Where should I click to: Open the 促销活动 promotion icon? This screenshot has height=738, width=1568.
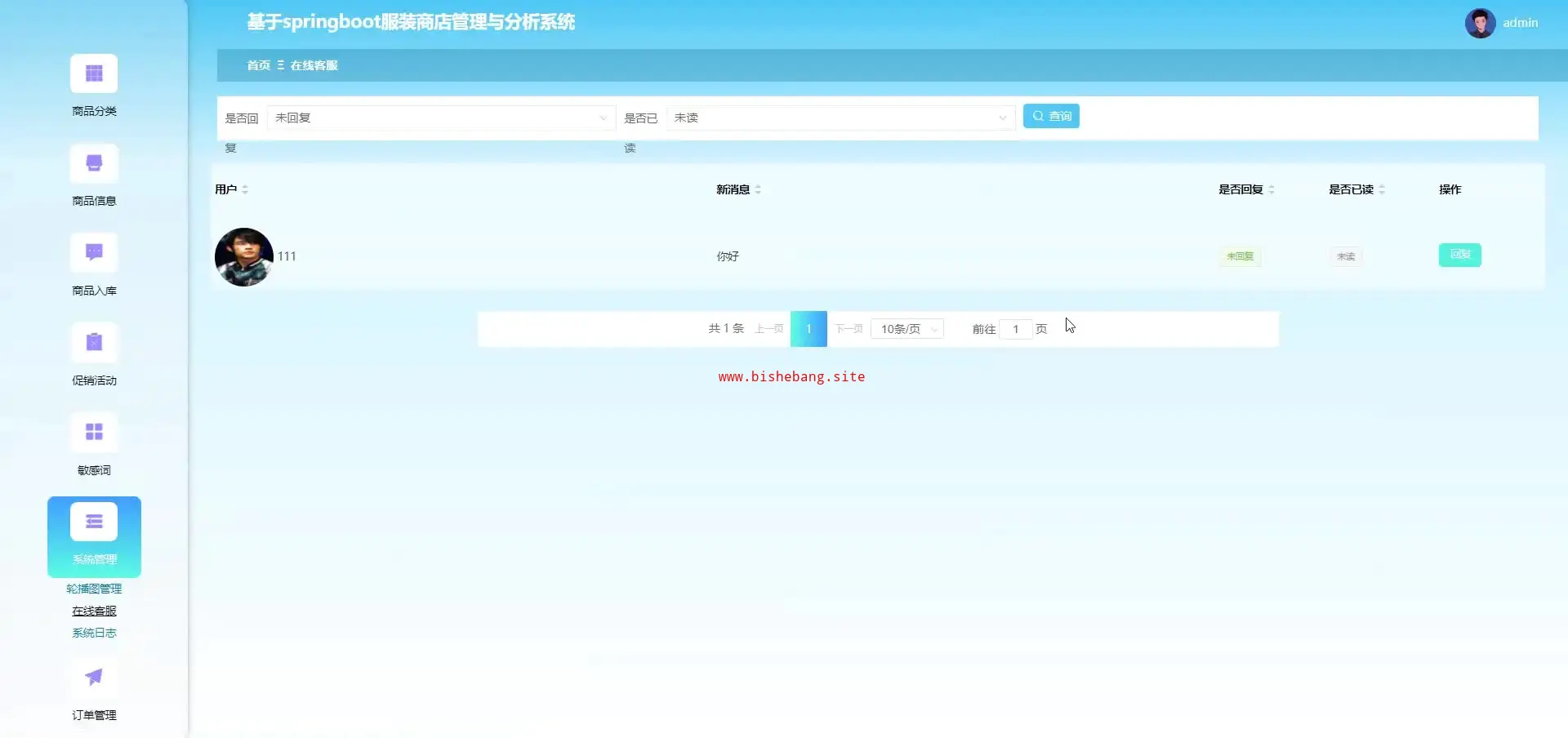coord(94,344)
